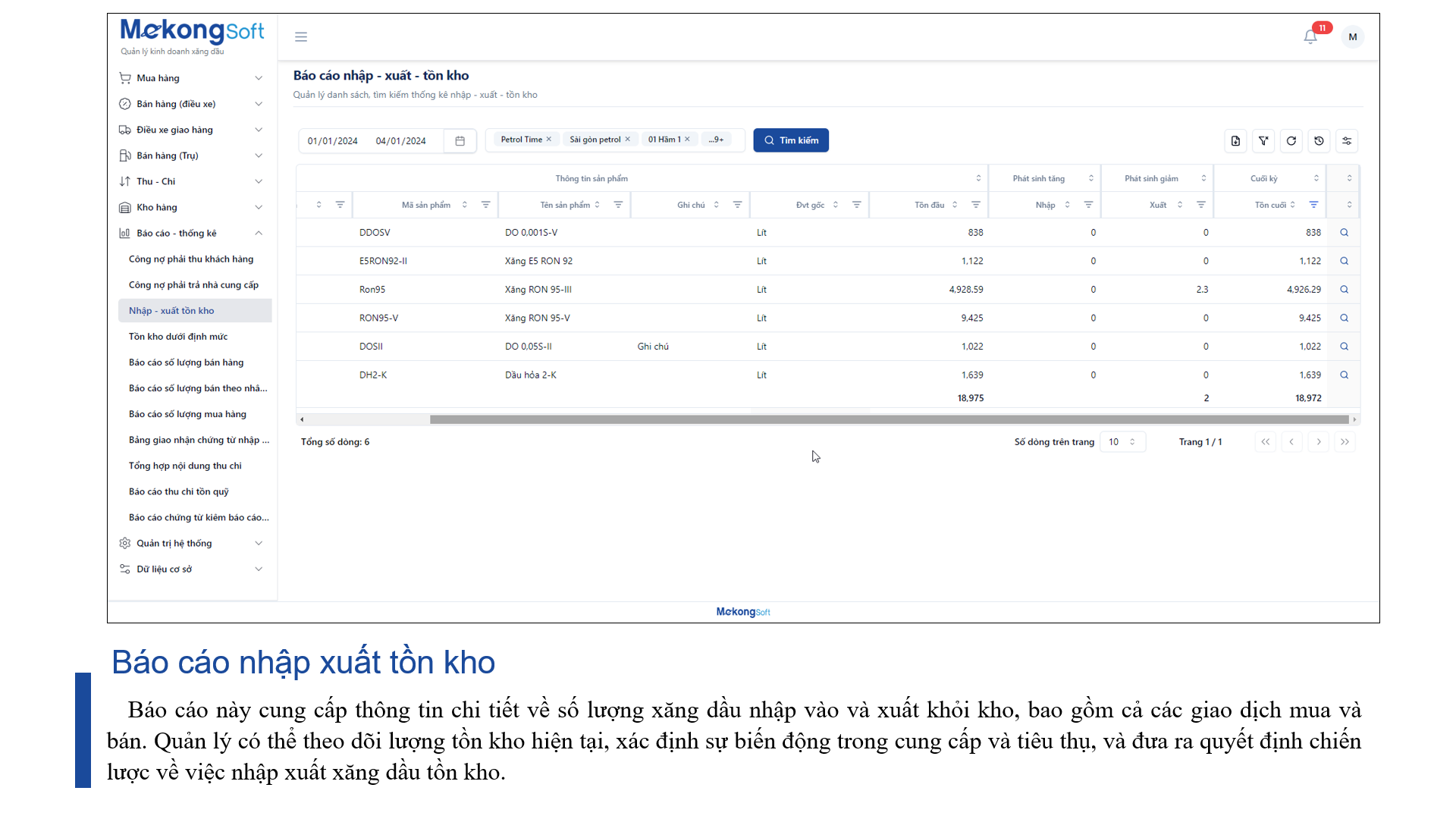
Task: View details of RON95-V row
Action: [1344, 318]
